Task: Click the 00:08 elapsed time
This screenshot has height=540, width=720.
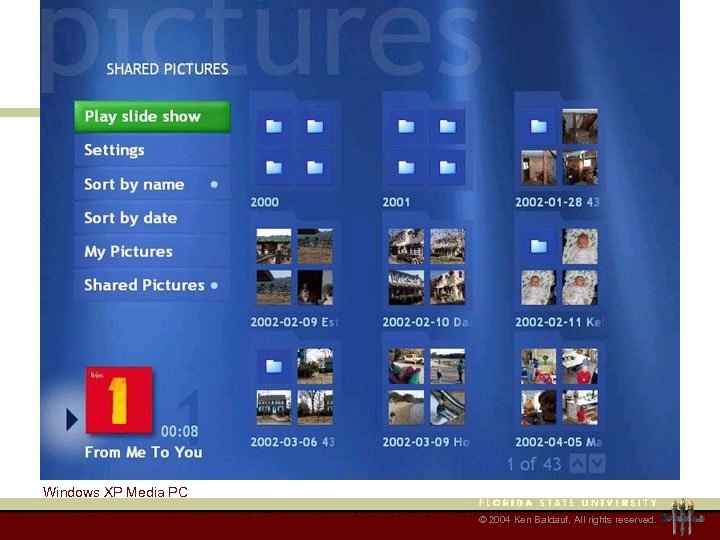Action: (x=180, y=431)
